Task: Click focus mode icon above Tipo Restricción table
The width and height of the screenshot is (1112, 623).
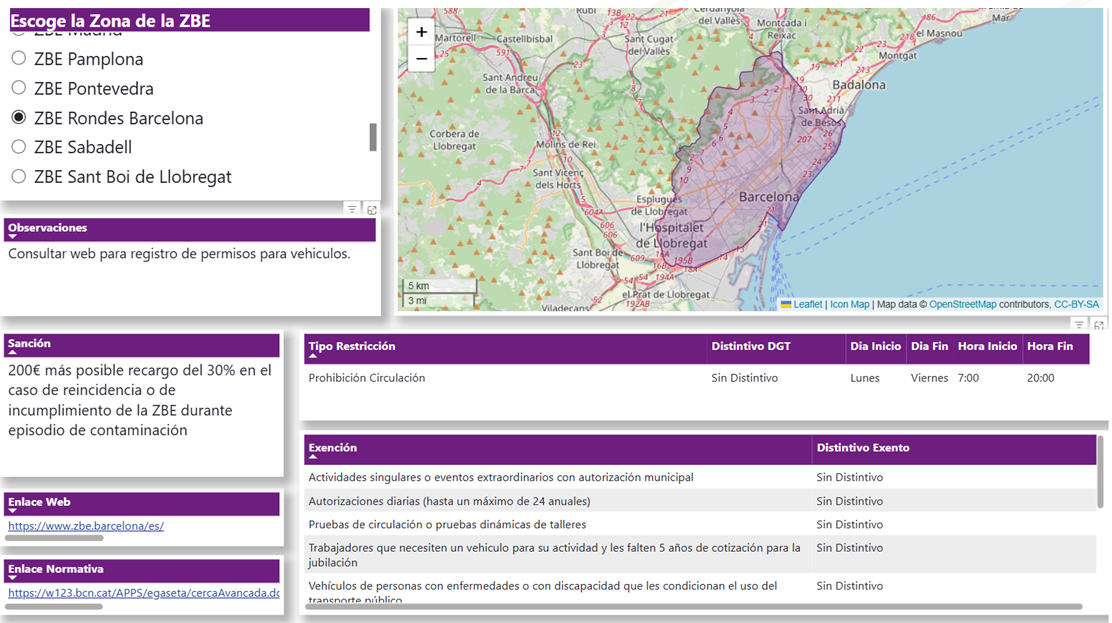Action: click(x=1098, y=324)
